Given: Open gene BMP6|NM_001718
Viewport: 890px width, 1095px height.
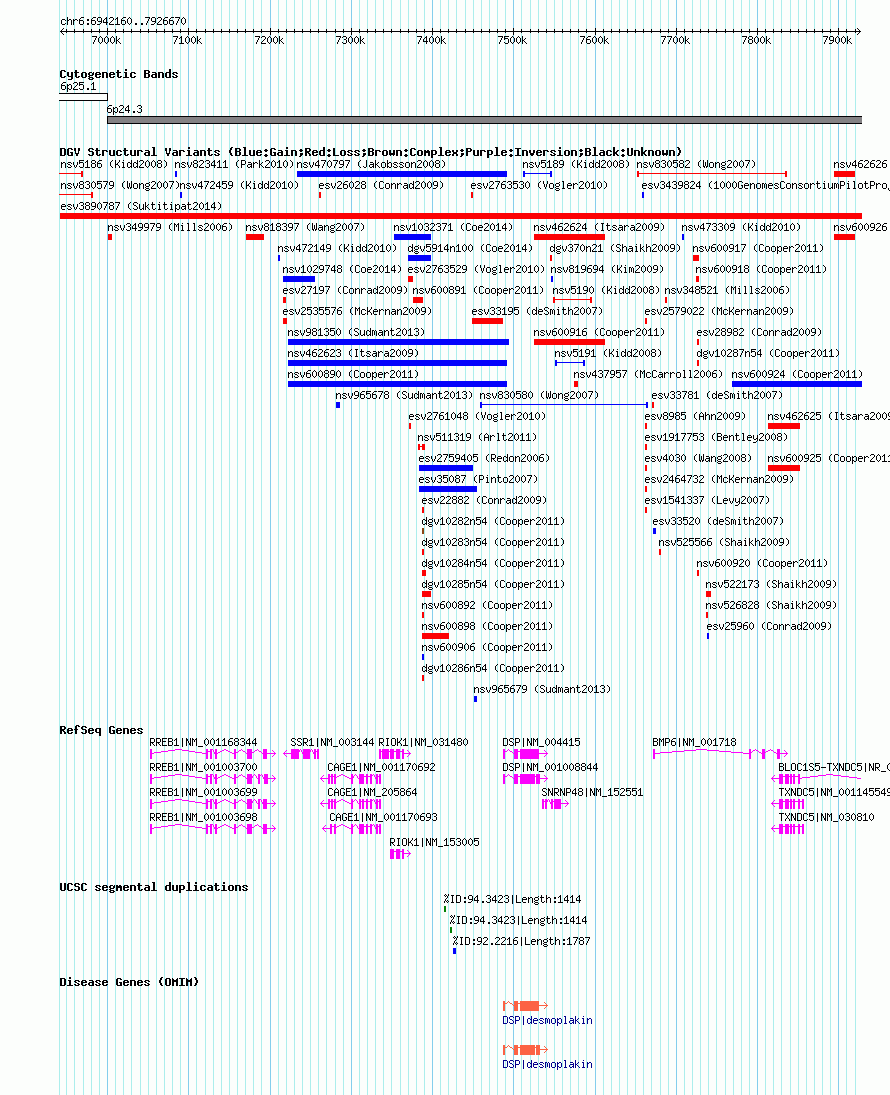Looking at the screenshot, I should click(694, 742).
